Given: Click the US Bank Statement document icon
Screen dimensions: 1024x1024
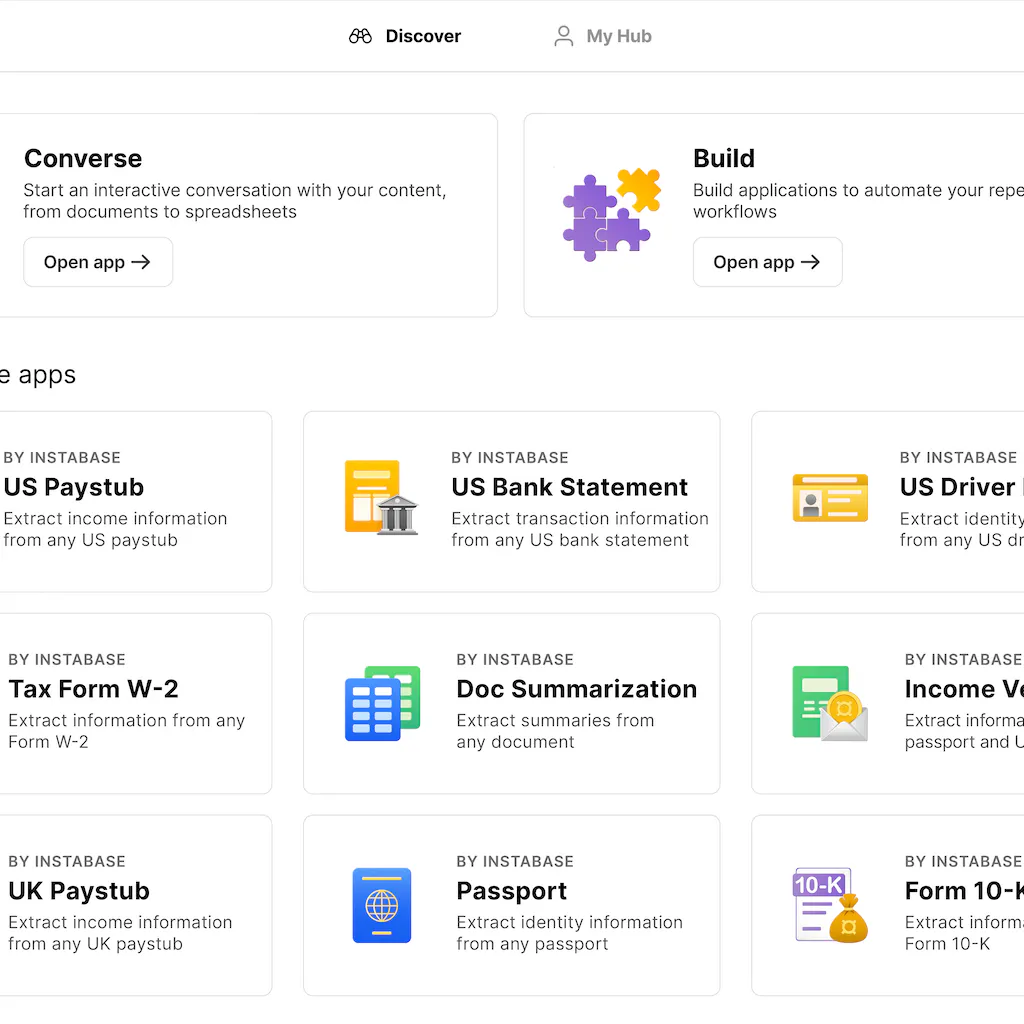Looking at the screenshot, I should (x=382, y=495).
